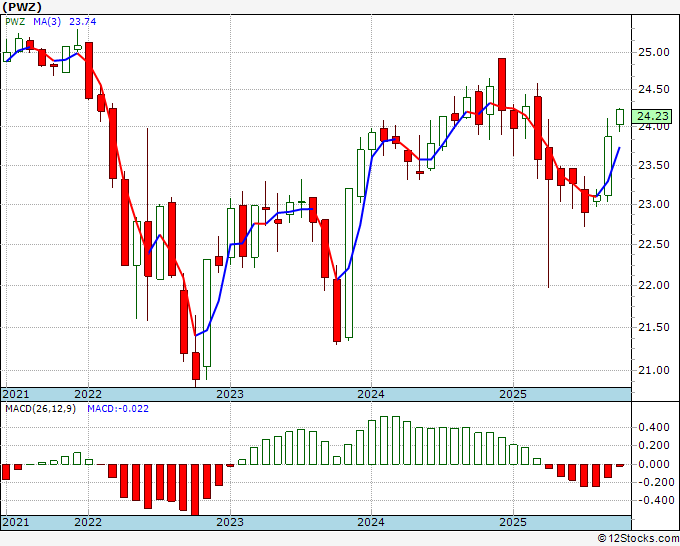Click the last small red MACD bar
The width and height of the screenshot is (680, 546).
coord(620,465)
